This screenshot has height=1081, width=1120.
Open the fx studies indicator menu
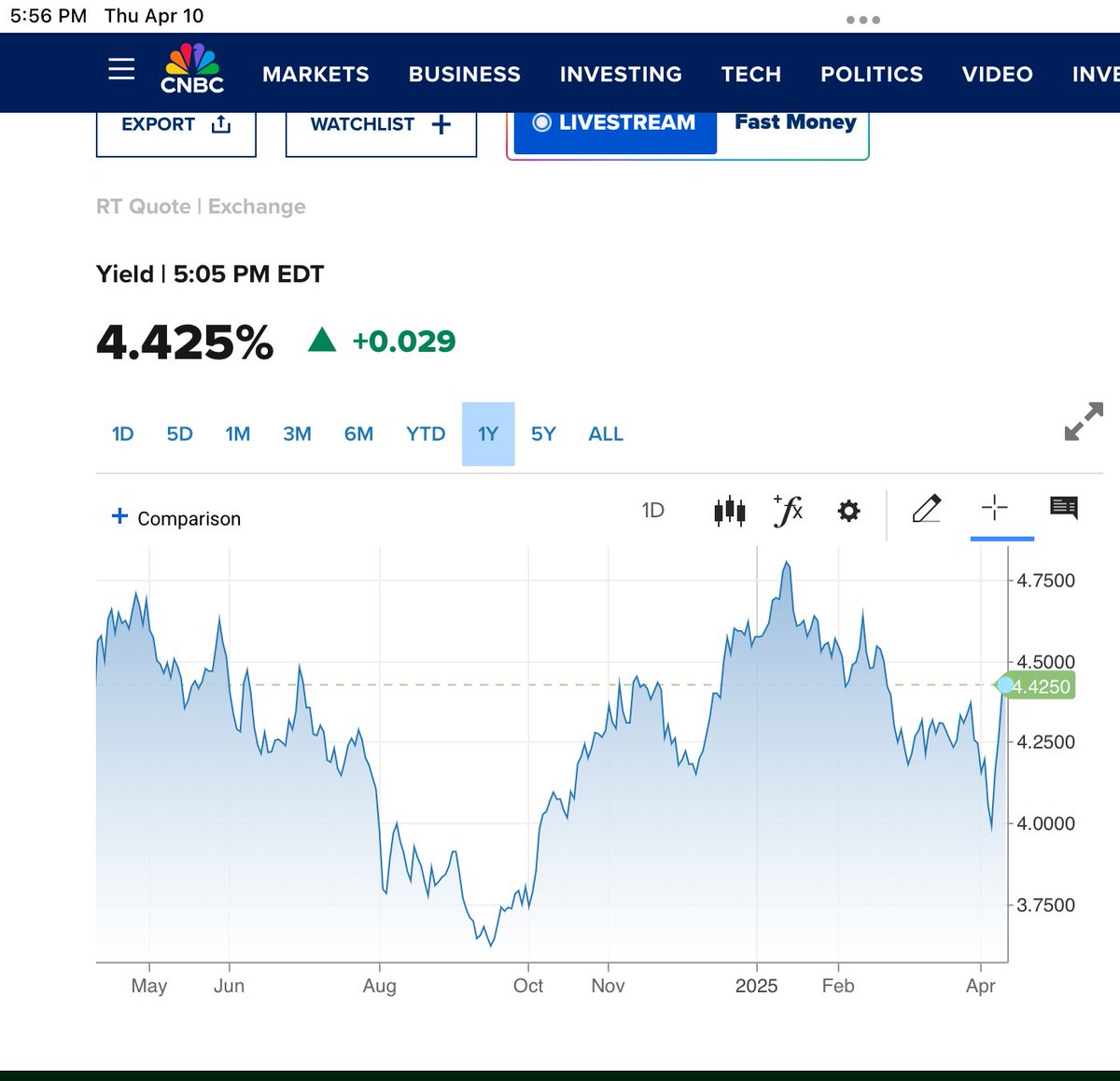coord(788,511)
